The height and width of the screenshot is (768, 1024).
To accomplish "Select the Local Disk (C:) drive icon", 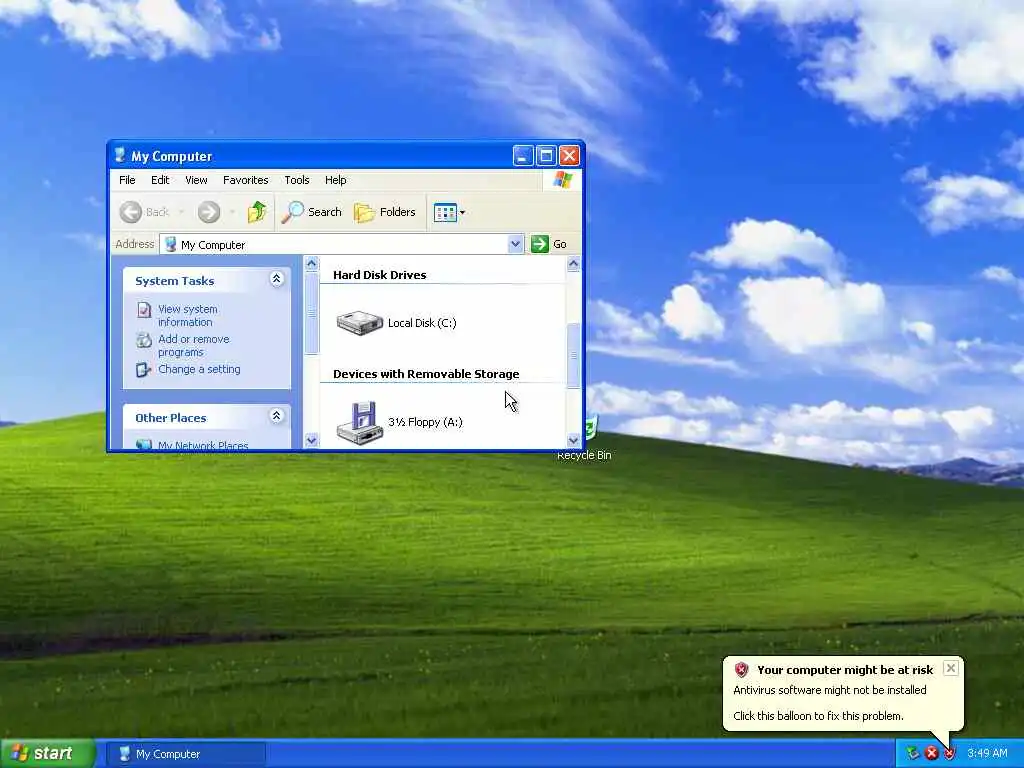I will pyautogui.click(x=359, y=323).
